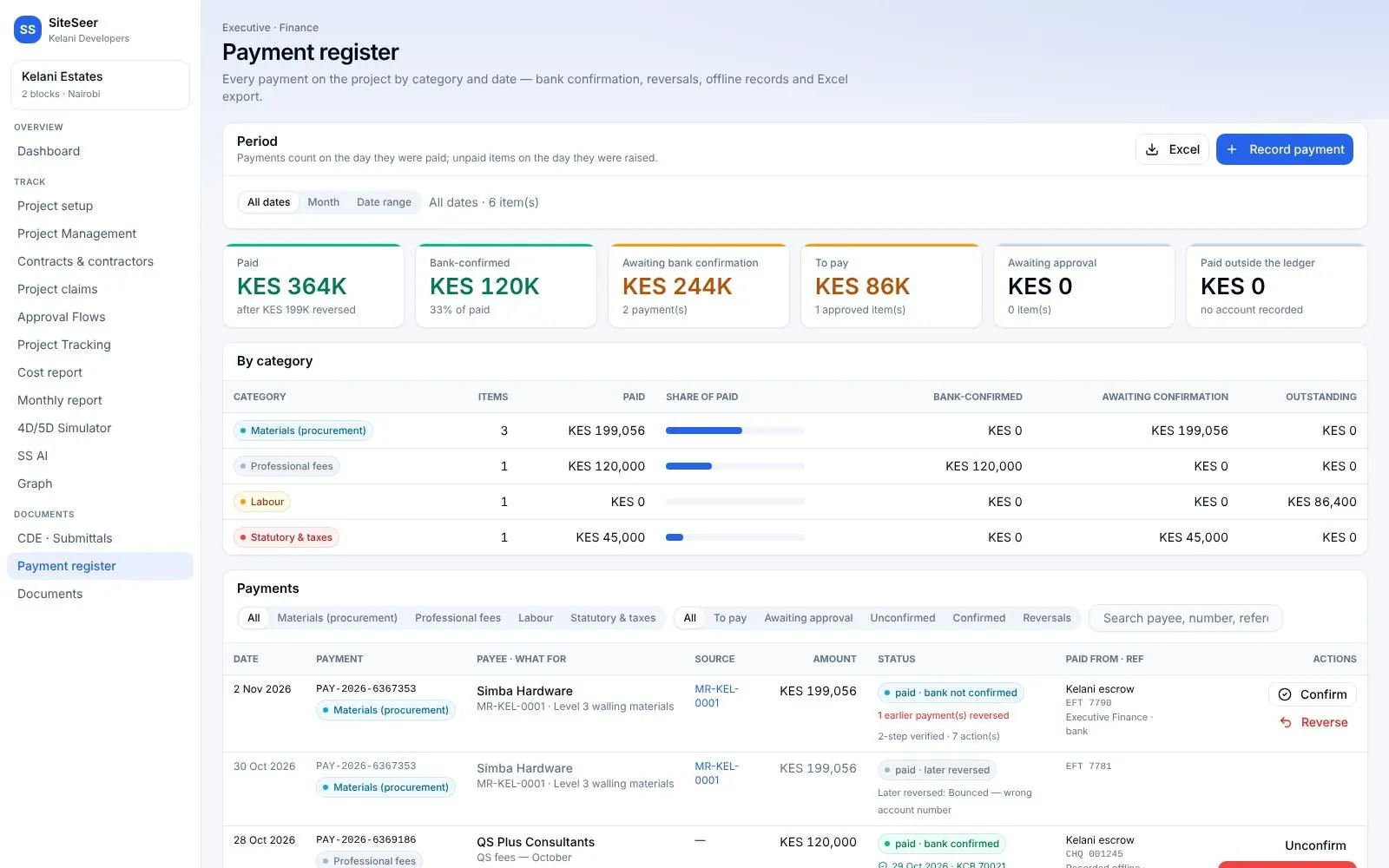Open the Kelani Estates project selector

coord(100,85)
